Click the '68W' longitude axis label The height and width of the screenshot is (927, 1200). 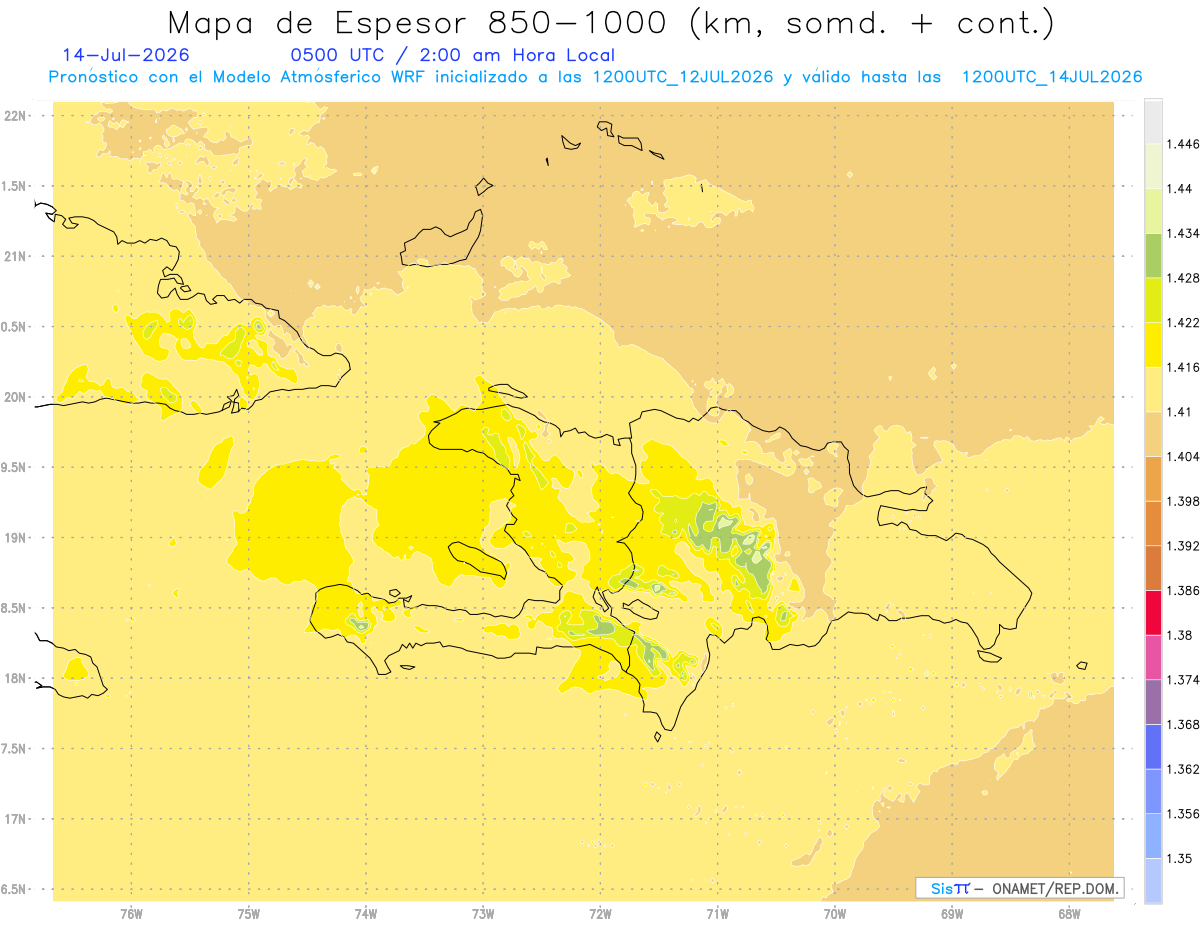click(x=1069, y=913)
